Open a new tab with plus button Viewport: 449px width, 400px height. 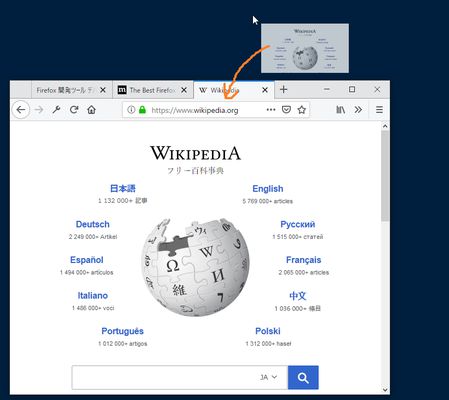point(283,89)
